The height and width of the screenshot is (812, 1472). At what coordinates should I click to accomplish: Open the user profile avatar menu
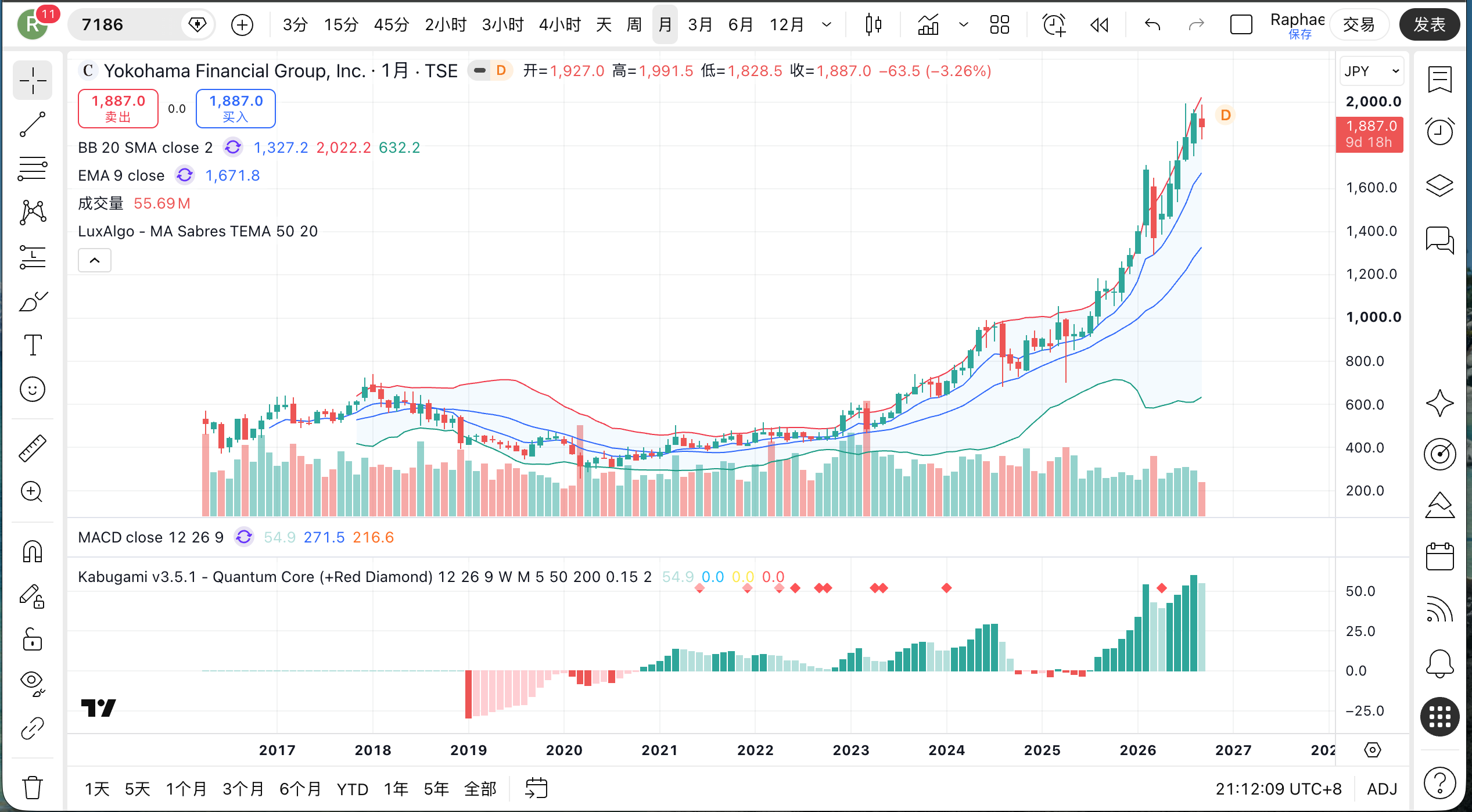click(x=33, y=25)
